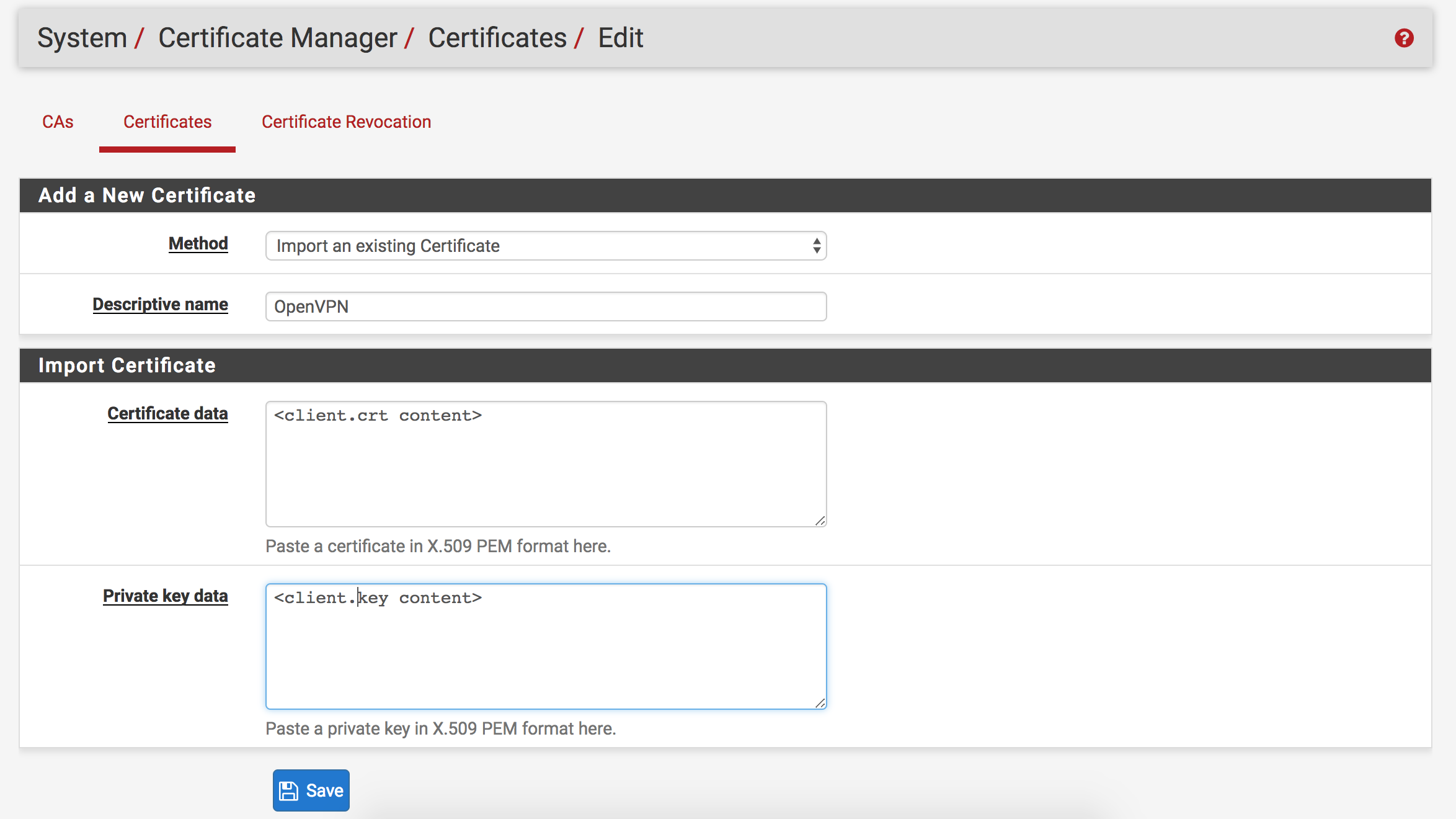Image resolution: width=1456 pixels, height=819 pixels.
Task: Click the floppy disk icon on Save button
Action: point(289,790)
